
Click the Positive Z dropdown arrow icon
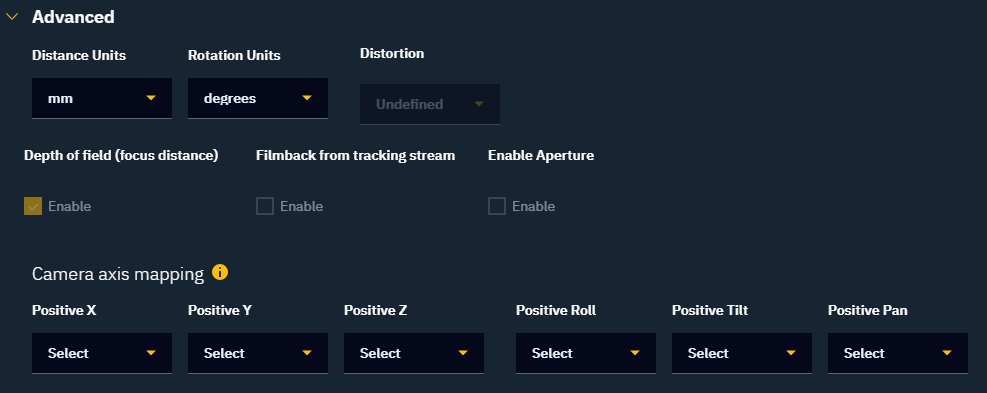coord(463,353)
